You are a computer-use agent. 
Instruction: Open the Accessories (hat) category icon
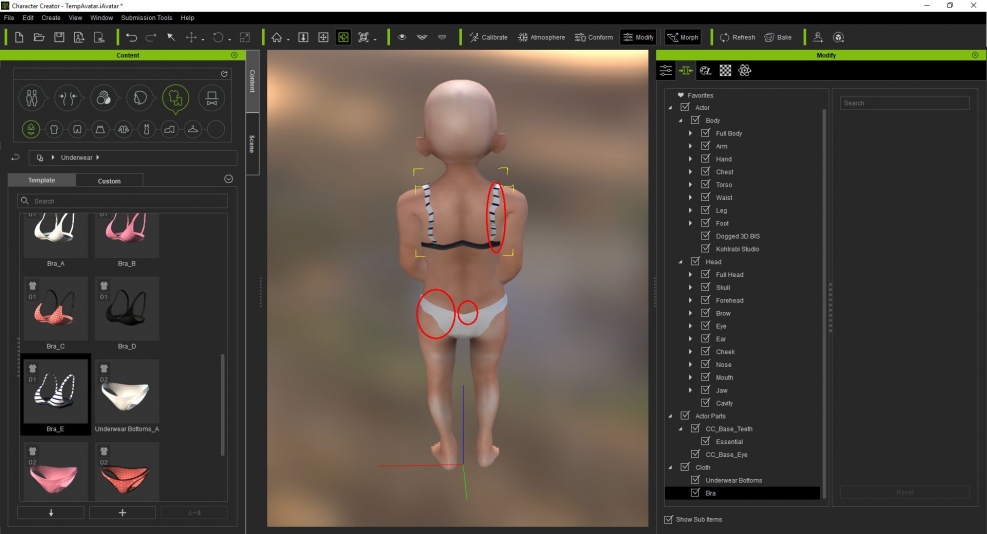[211, 98]
